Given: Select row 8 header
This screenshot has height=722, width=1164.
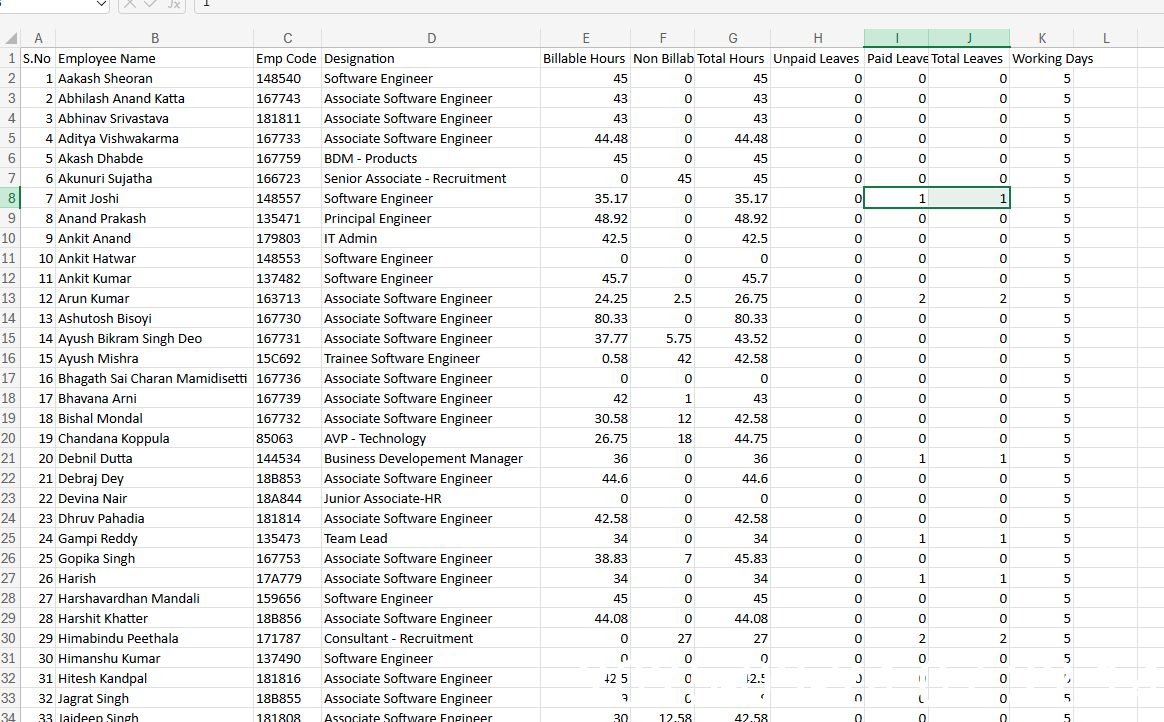Looking at the screenshot, I should click(10, 199).
